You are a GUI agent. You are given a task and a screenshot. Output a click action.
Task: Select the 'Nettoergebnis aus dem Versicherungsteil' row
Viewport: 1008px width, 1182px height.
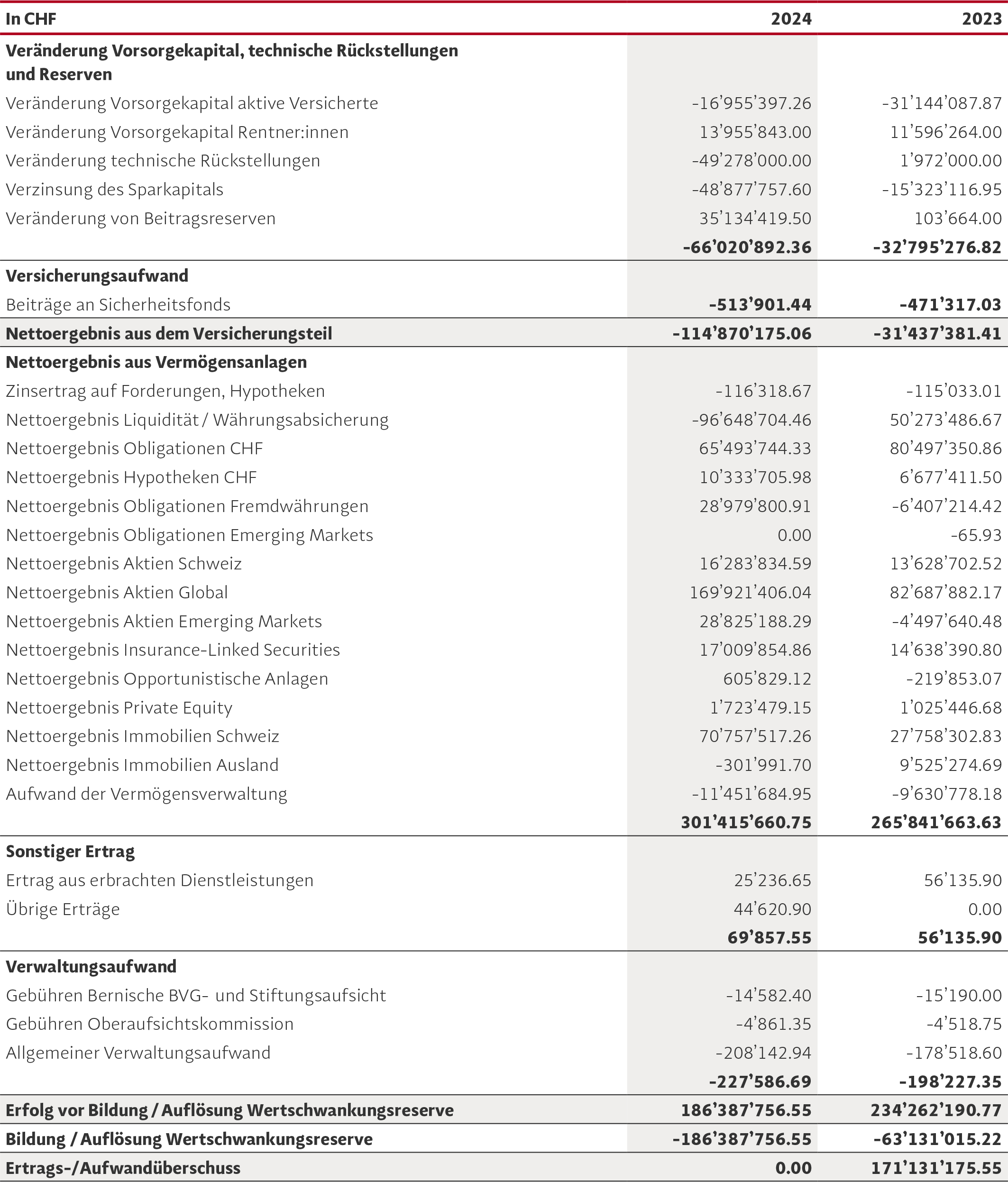pyautogui.click(x=504, y=333)
